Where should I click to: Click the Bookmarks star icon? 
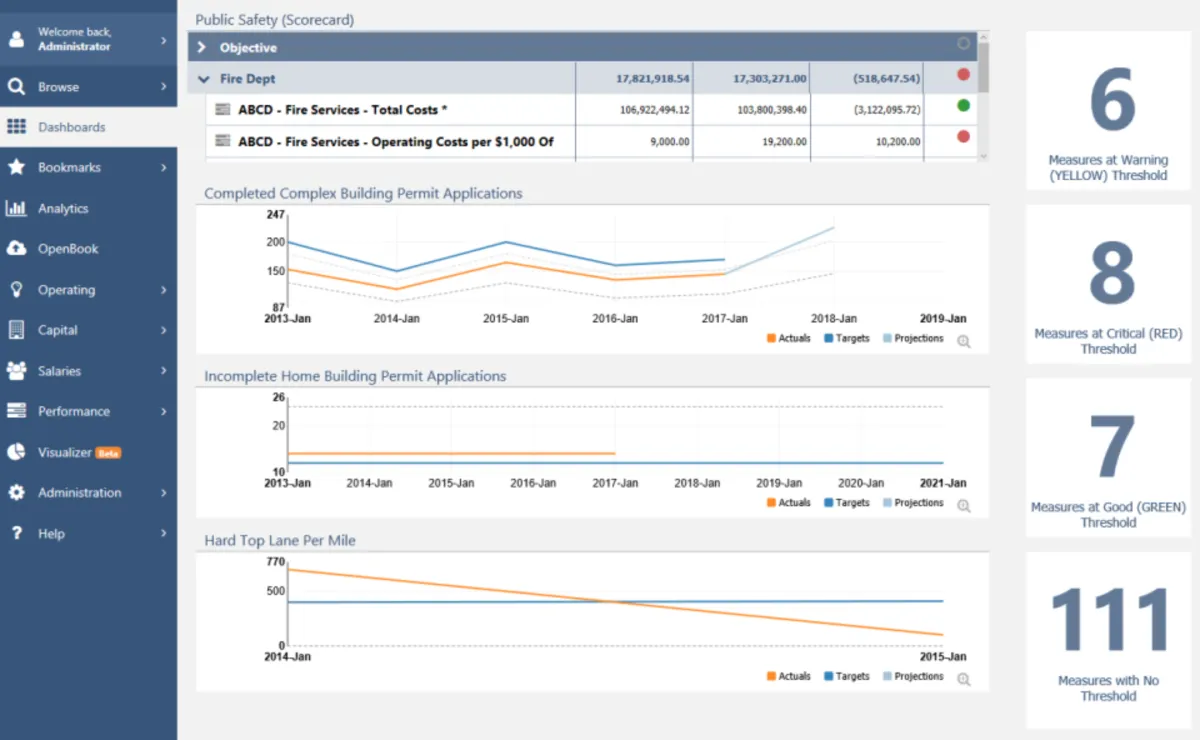(16, 168)
